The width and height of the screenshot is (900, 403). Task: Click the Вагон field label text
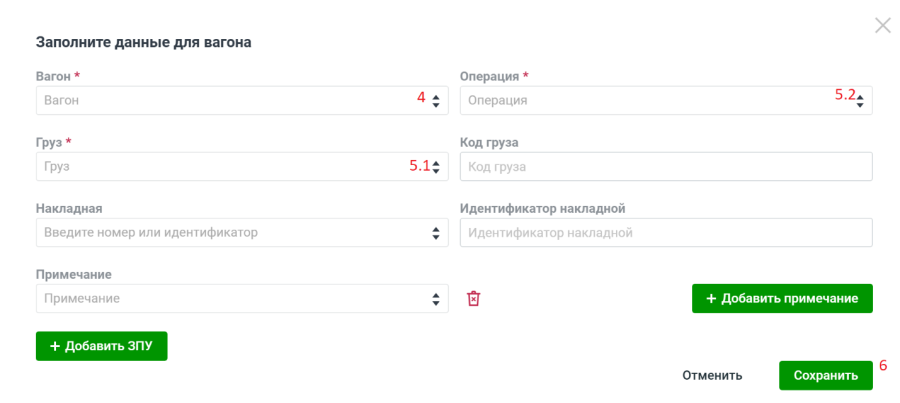point(52,76)
